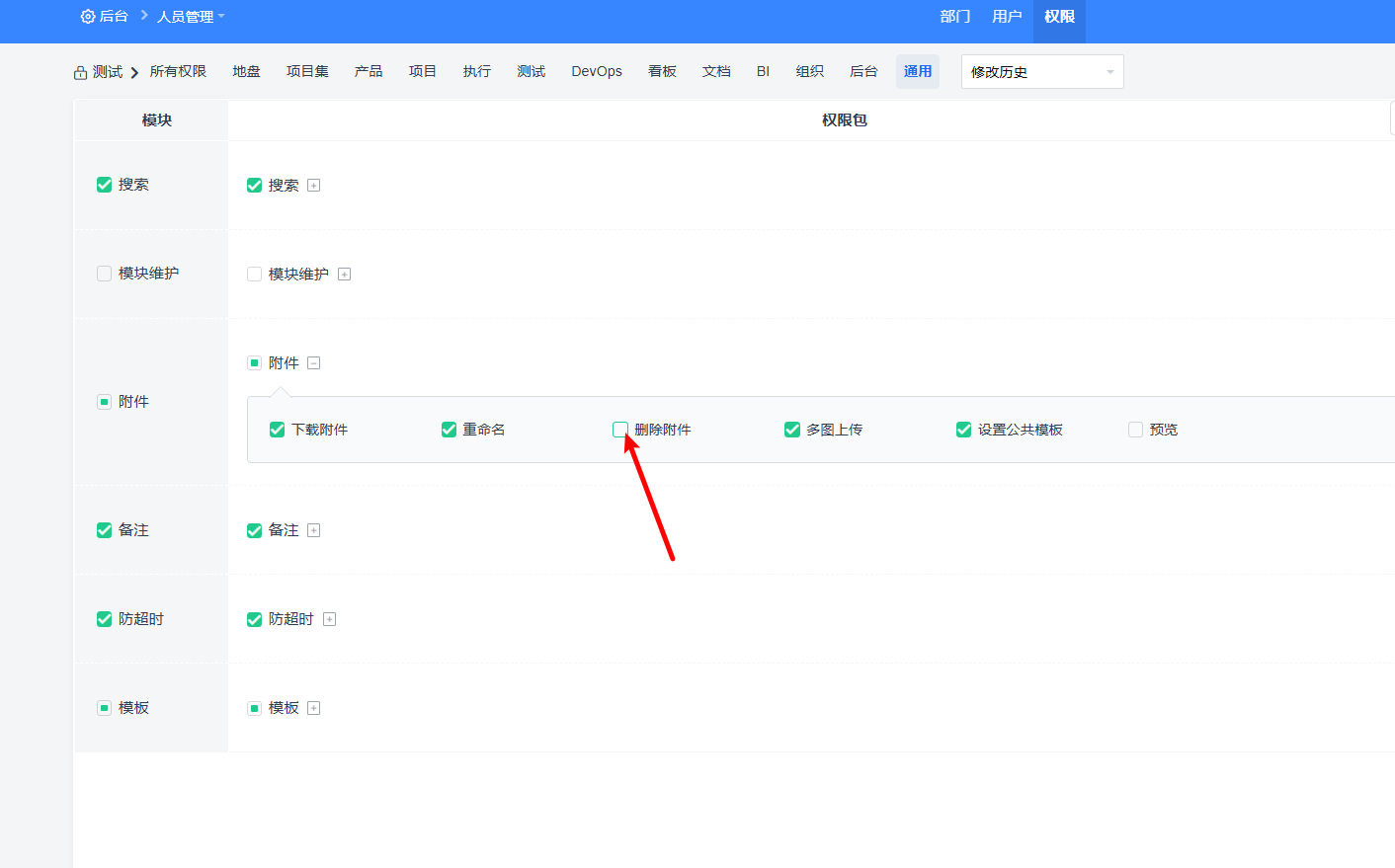Switch to the 用户 tab
The height and width of the screenshot is (868, 1395).
coord(1007,17)
